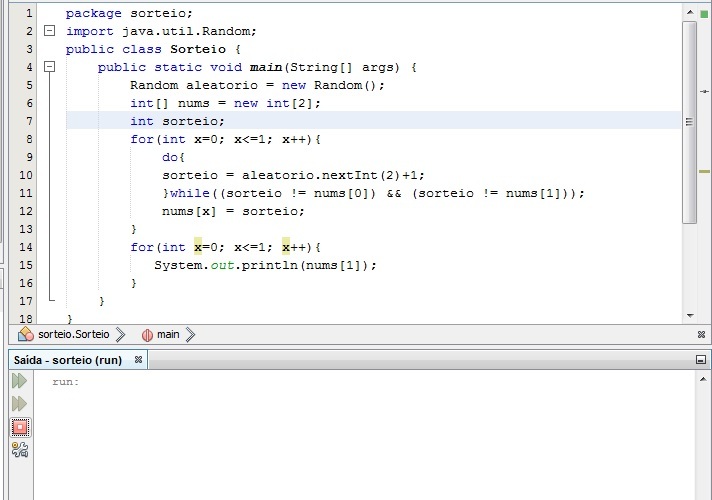Viewport: 712px width, 500px height.
Task: Click line number 15 in gutter
Action: (26, 265)
